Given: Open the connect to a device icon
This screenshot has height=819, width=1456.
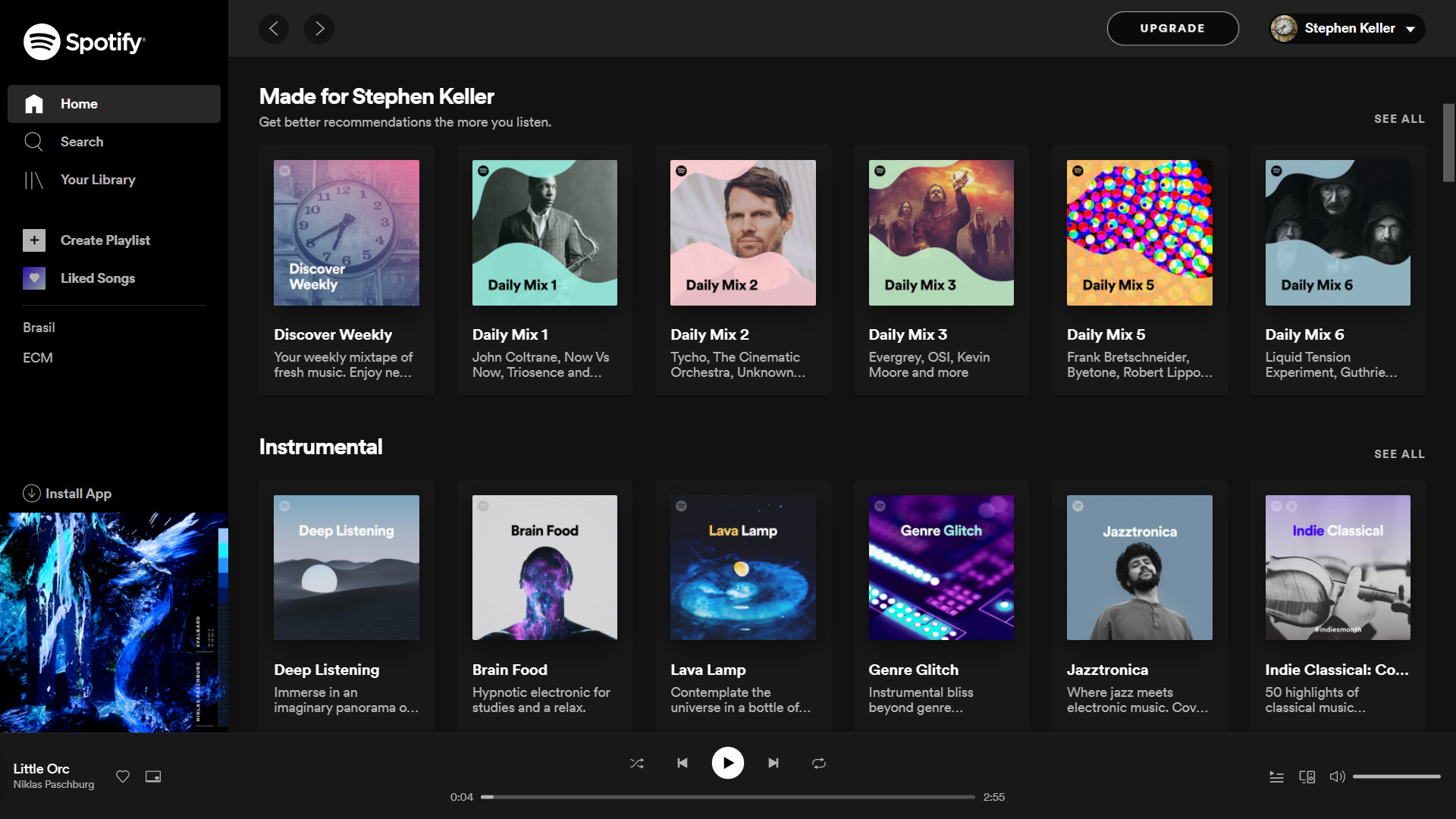Looking at the screenshot, I should pyautogui.click(x=1307, y=777).
